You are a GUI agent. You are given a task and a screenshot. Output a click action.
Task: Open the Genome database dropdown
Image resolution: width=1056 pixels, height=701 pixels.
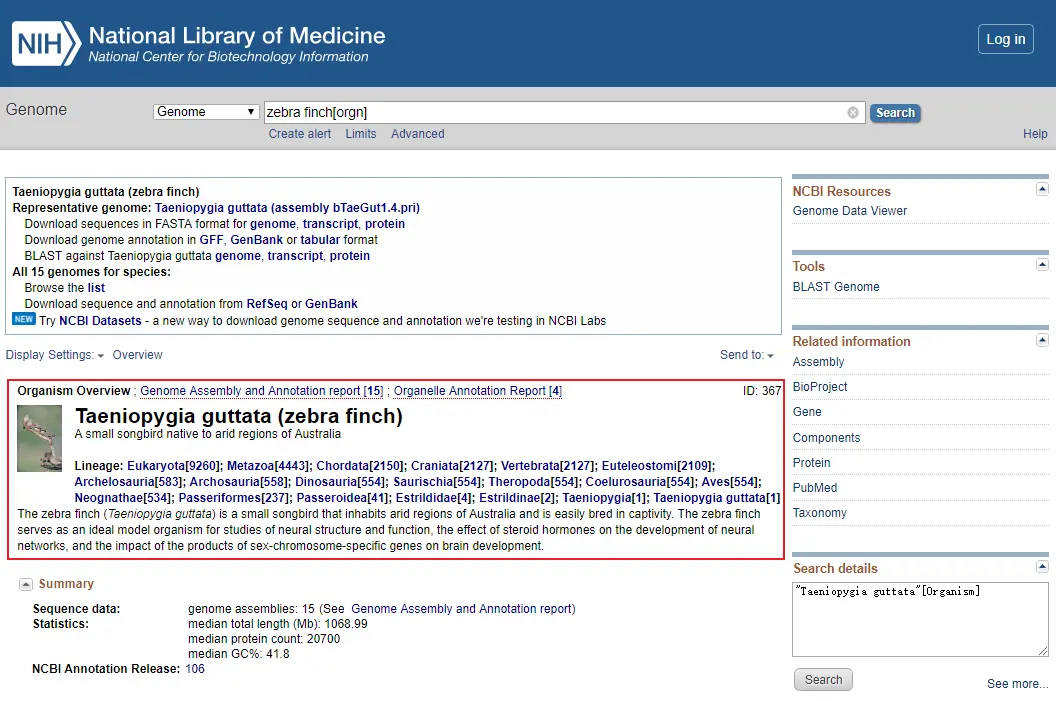coord(206,112)
